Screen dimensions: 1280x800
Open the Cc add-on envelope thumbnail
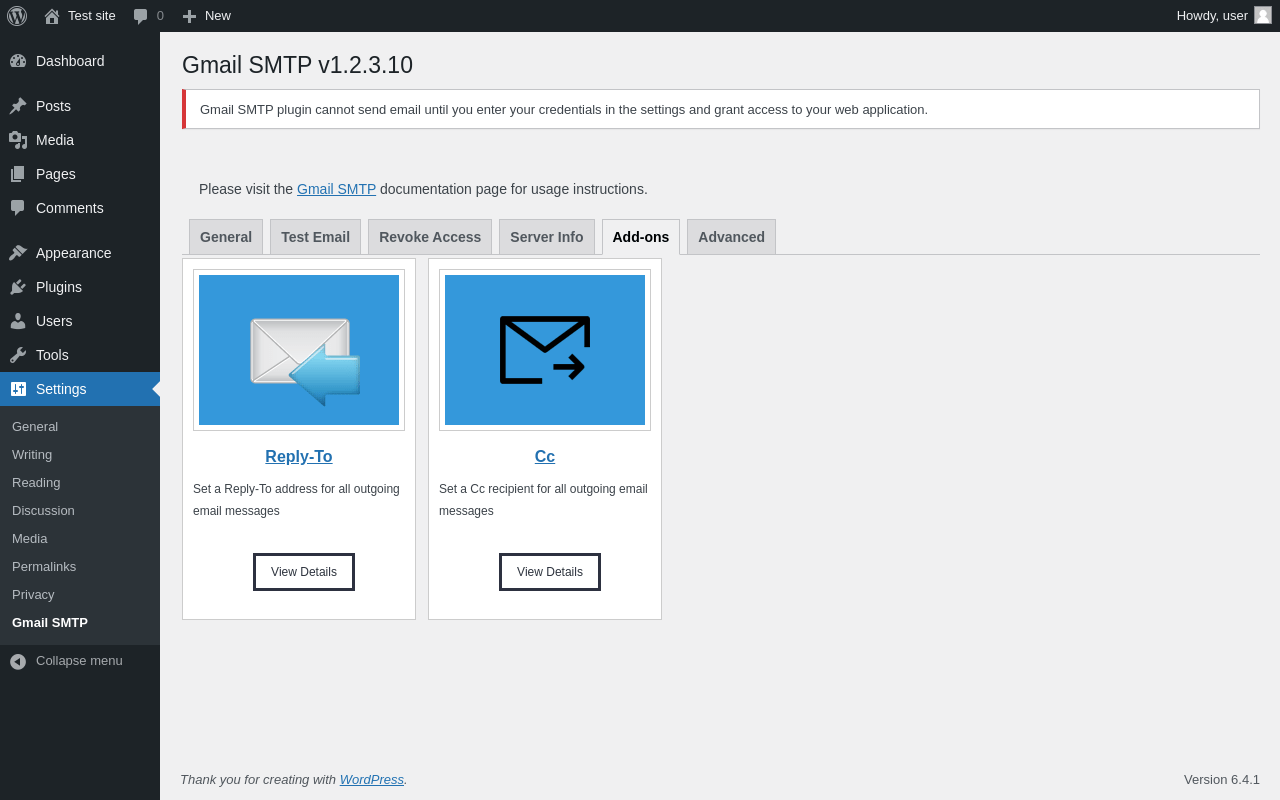coord(545,350)
